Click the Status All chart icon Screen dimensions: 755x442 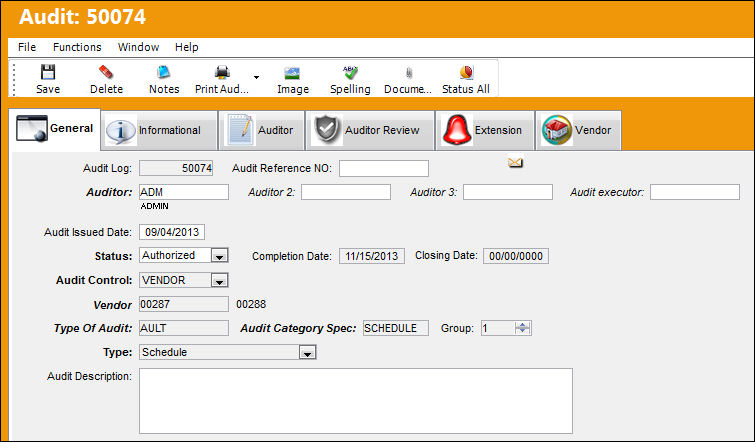[466, 72]
